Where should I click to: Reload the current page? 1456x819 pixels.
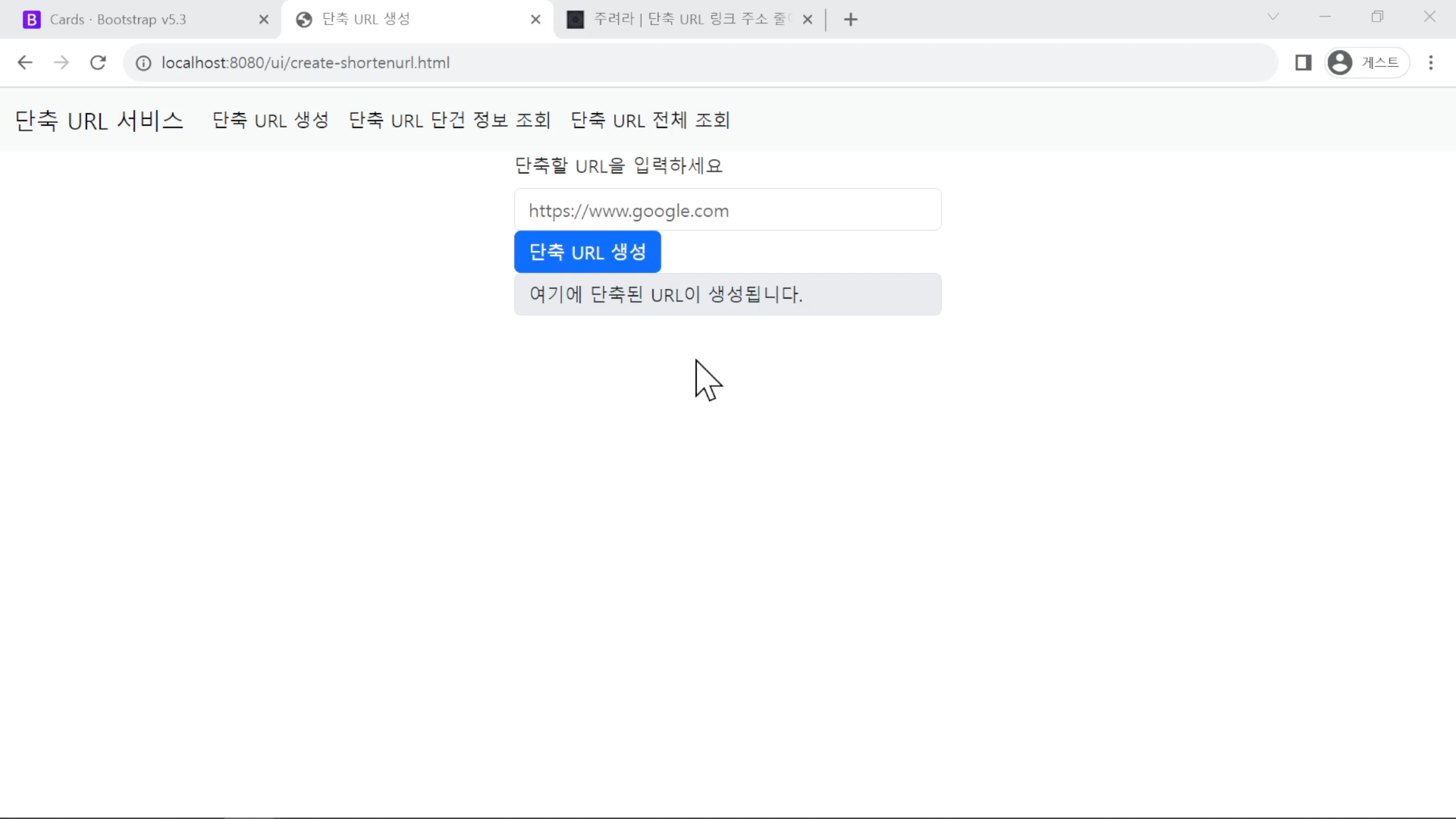tap(98, 63)
